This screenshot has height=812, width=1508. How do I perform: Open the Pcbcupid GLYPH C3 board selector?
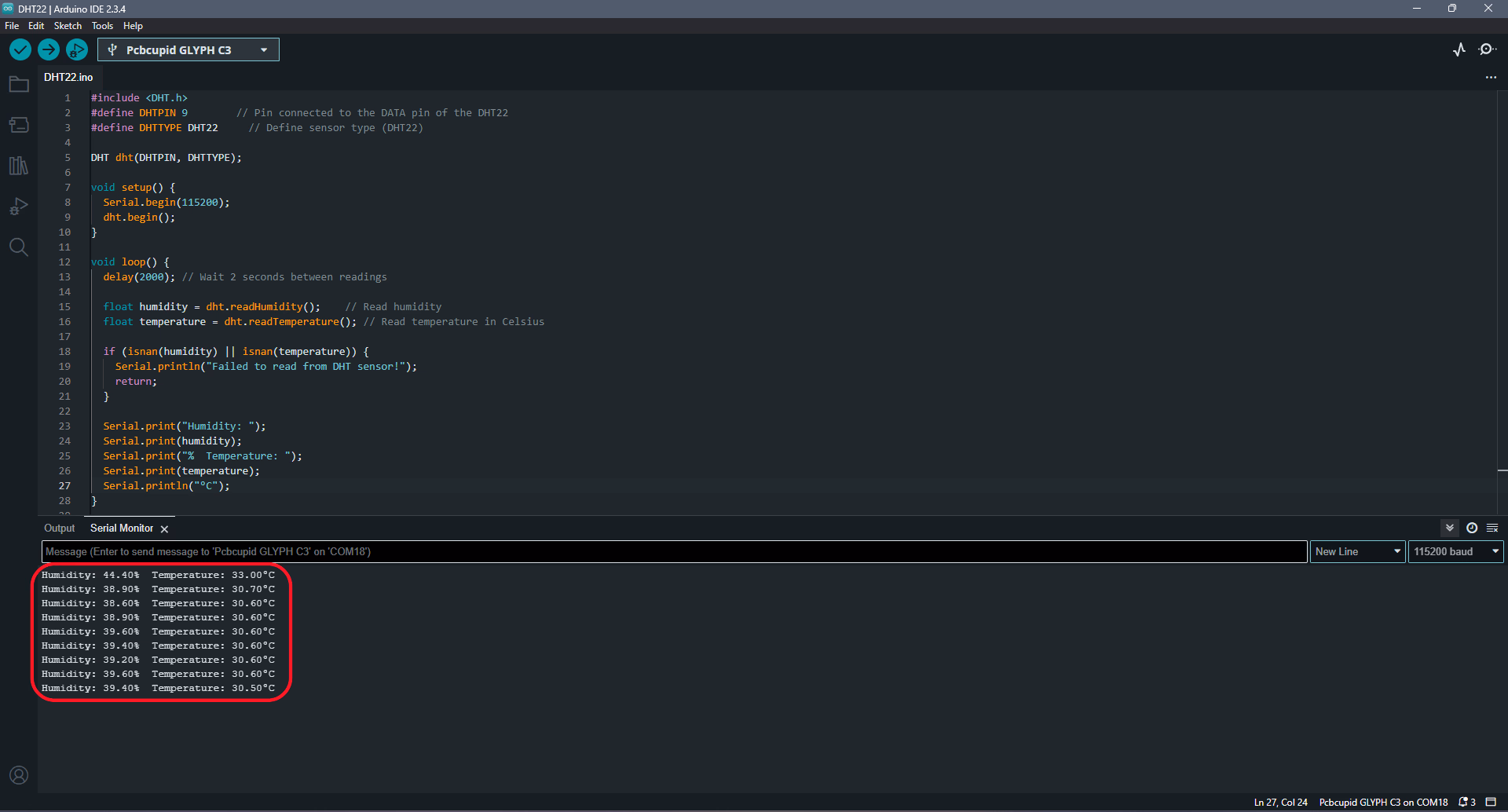click(x=188, y=49)
